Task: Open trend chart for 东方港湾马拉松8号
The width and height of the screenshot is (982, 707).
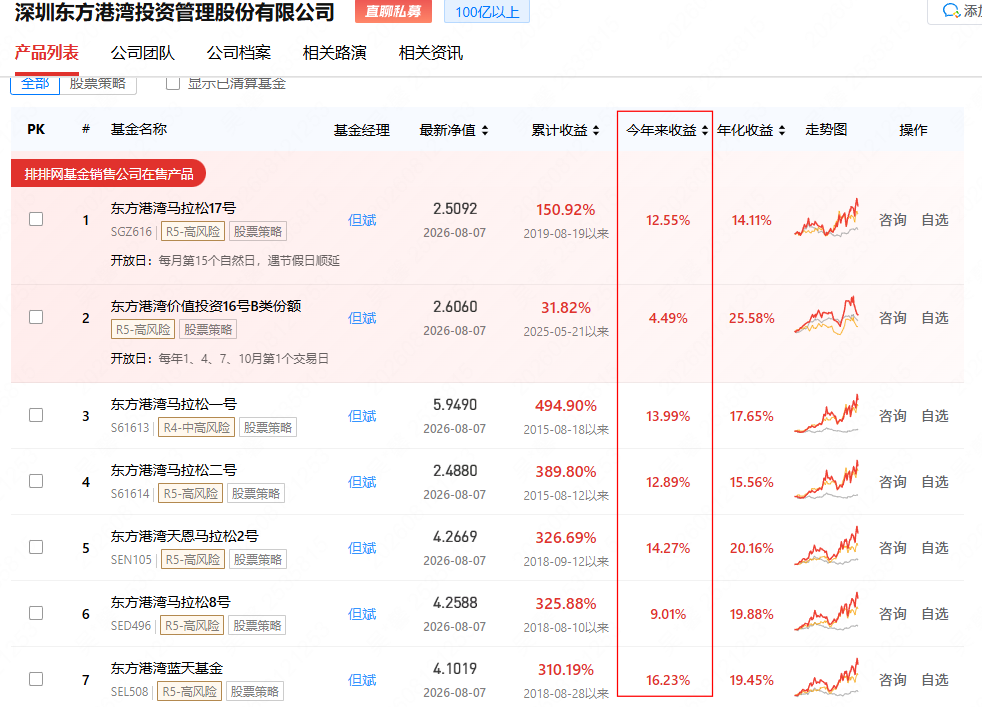Action: click(x=826, y=612)
